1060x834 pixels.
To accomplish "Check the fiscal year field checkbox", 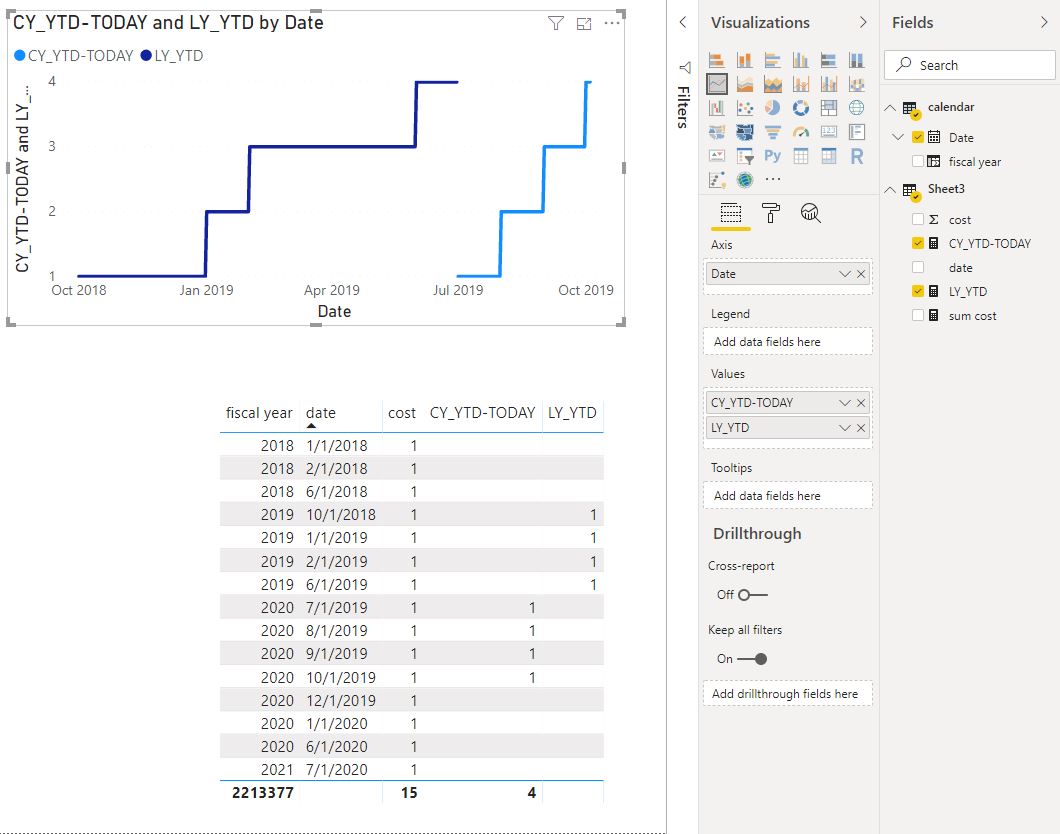I will 917,161.
